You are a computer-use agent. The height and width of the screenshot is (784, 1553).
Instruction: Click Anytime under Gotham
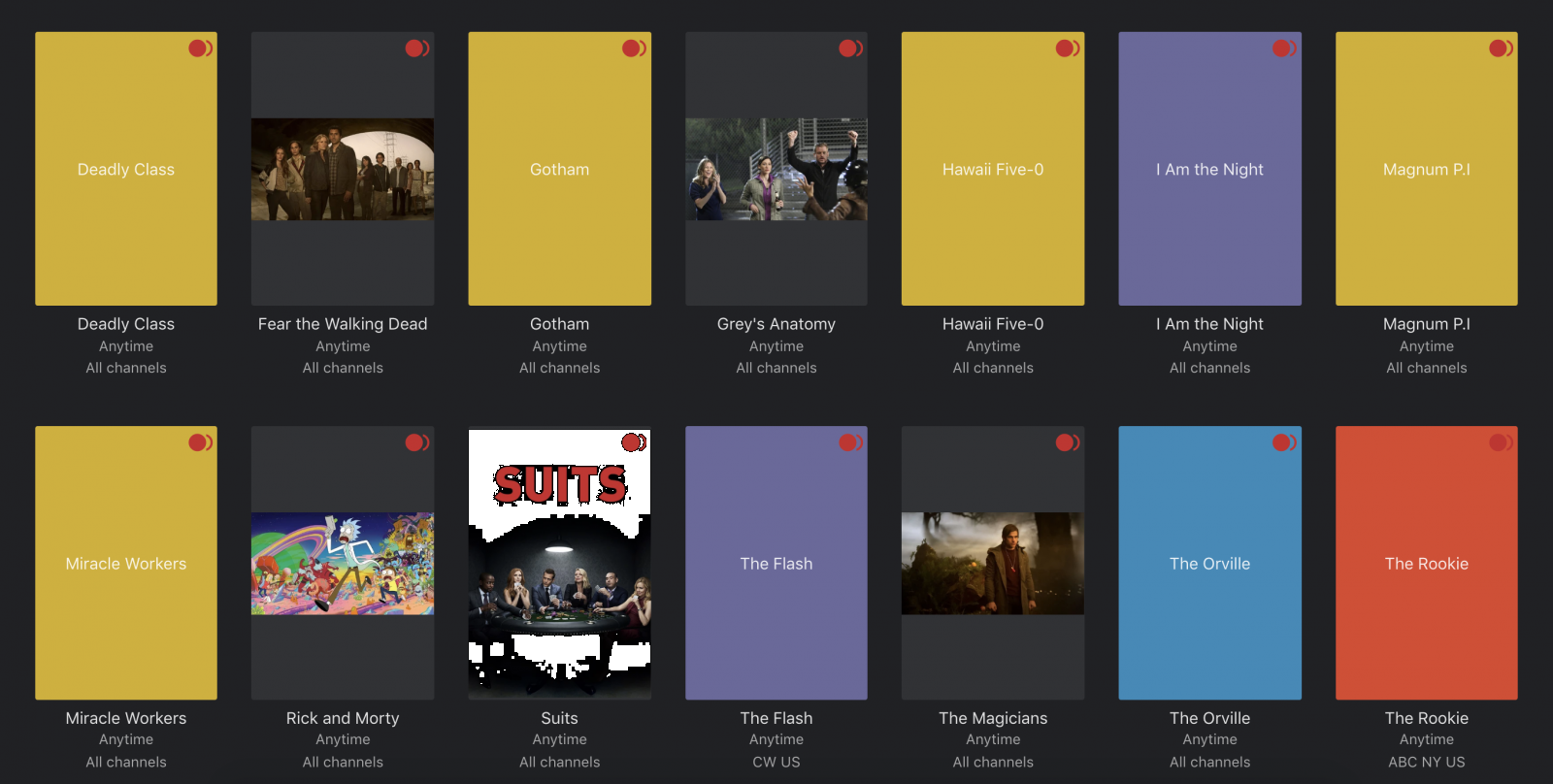click(x=560, y=346)
